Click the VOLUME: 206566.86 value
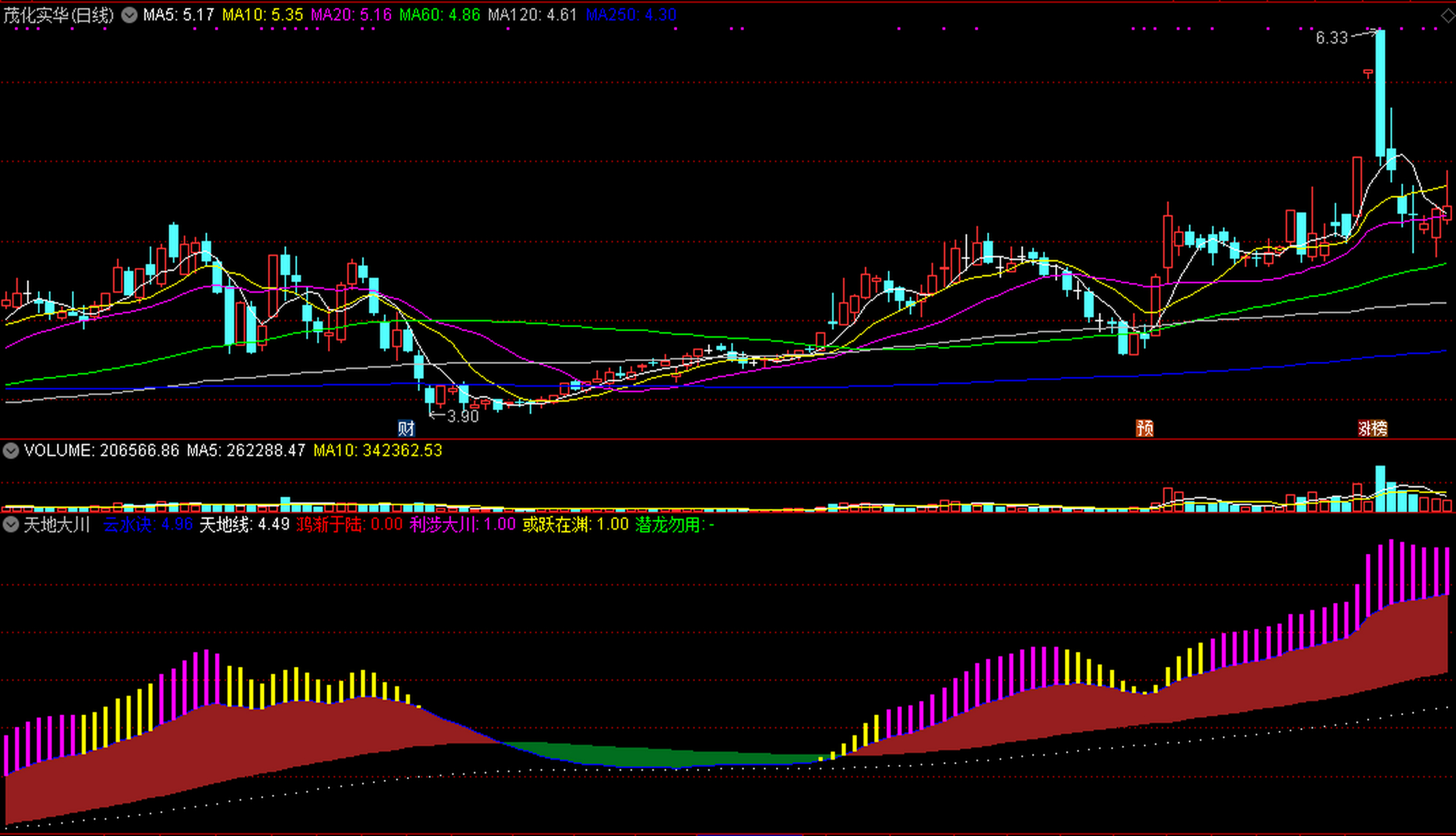Screen dimensions: 1456x836 (101, 451)
